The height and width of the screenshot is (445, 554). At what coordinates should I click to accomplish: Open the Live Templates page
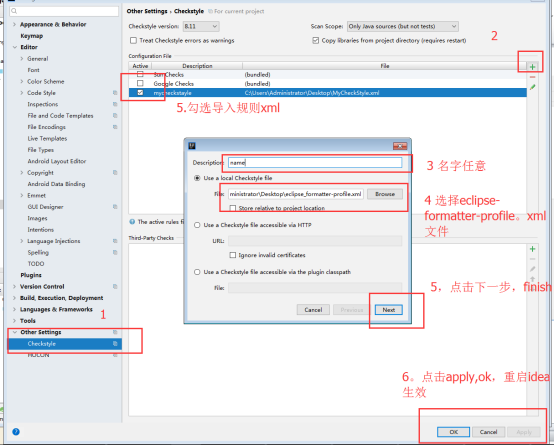47,139
